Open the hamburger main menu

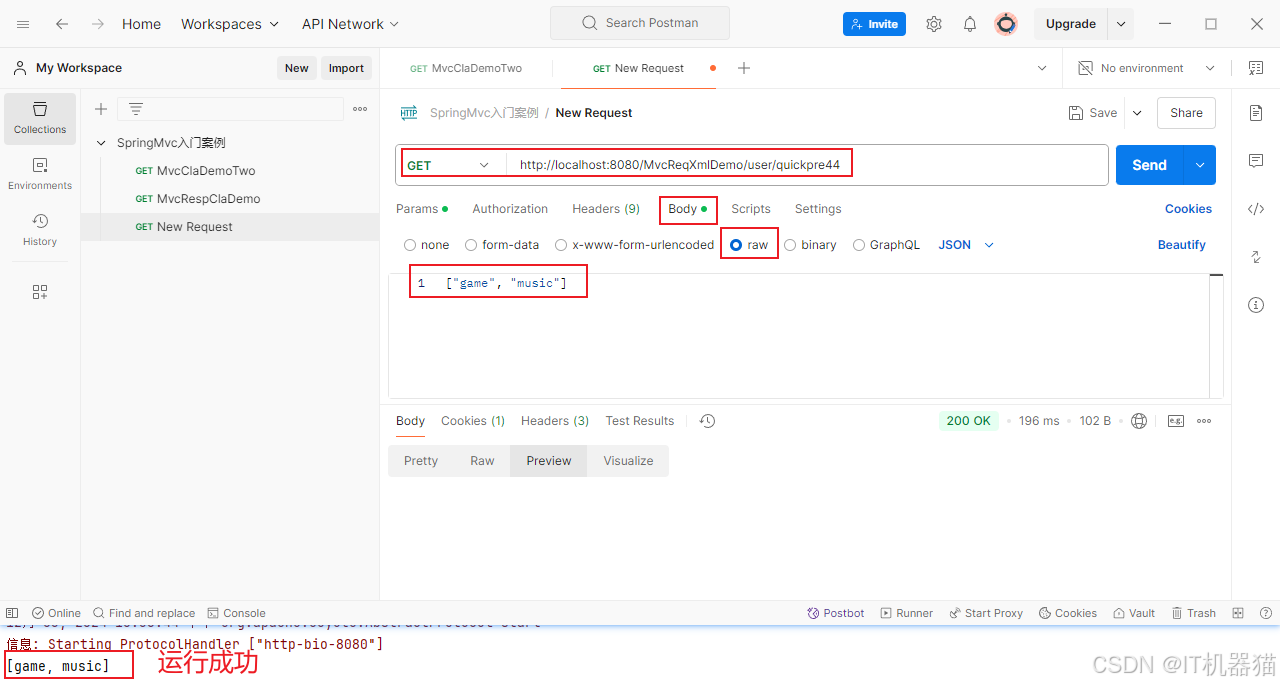(23, 24)
